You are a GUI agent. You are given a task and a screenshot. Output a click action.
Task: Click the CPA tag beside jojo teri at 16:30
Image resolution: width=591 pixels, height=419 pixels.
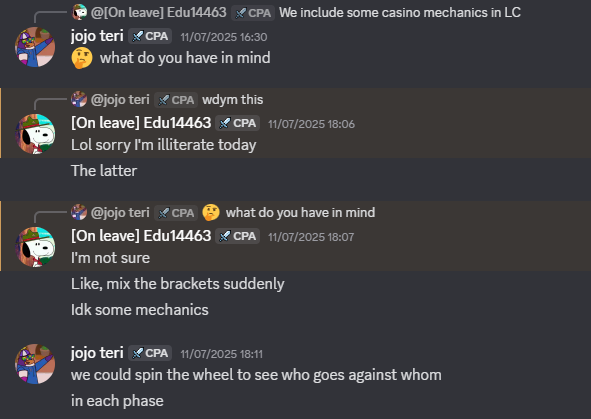[150, 36]
